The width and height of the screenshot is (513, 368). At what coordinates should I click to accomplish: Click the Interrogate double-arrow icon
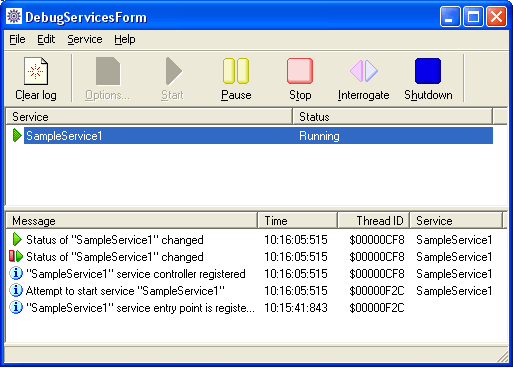coord(364,71)
